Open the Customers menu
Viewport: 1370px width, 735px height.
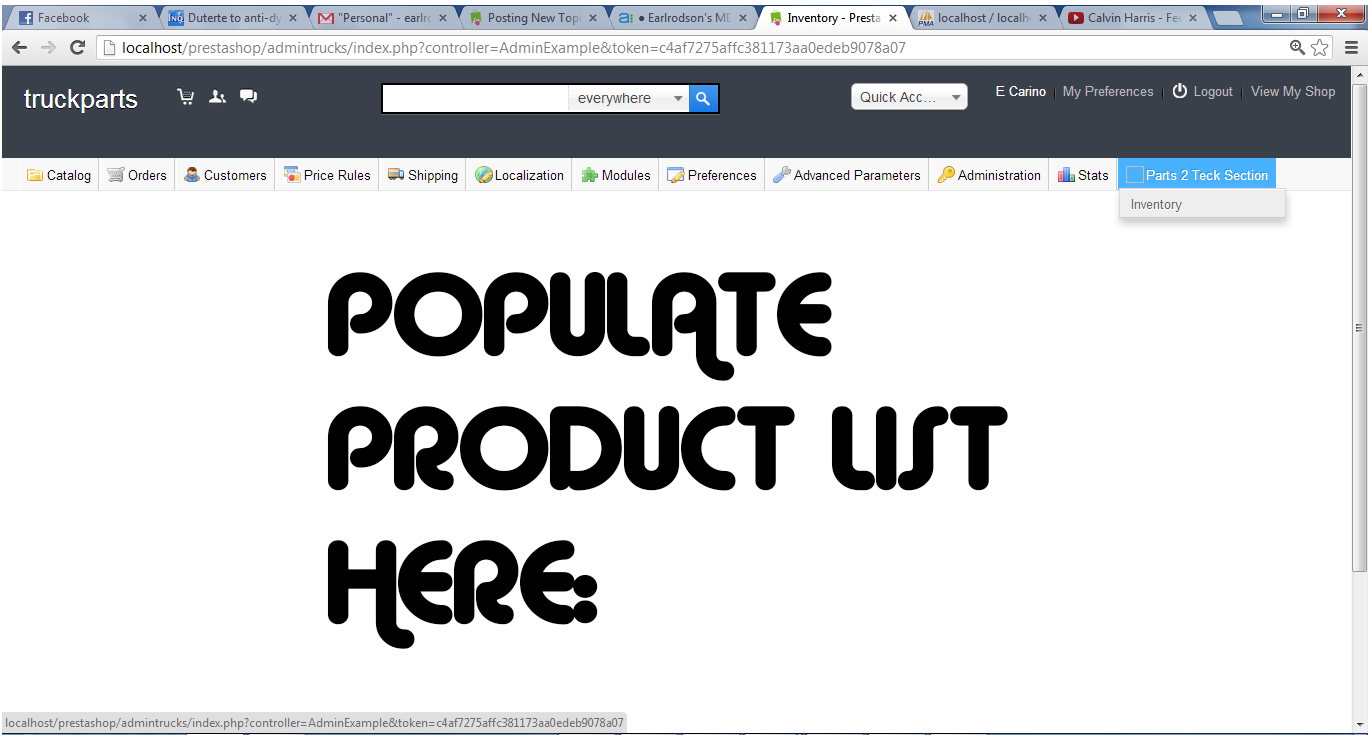tap(225, 175)
